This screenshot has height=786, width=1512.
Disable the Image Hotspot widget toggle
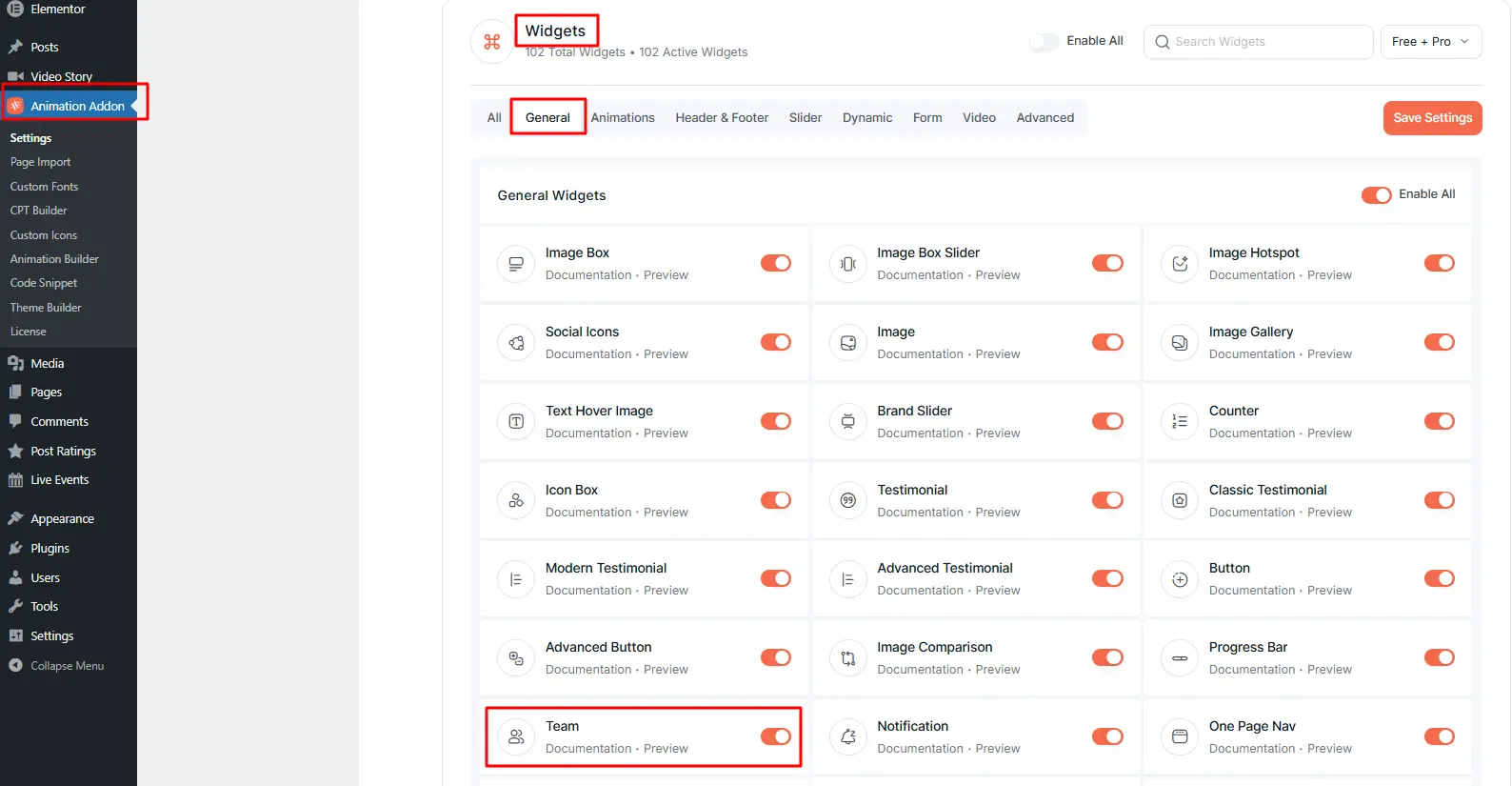1440,263
